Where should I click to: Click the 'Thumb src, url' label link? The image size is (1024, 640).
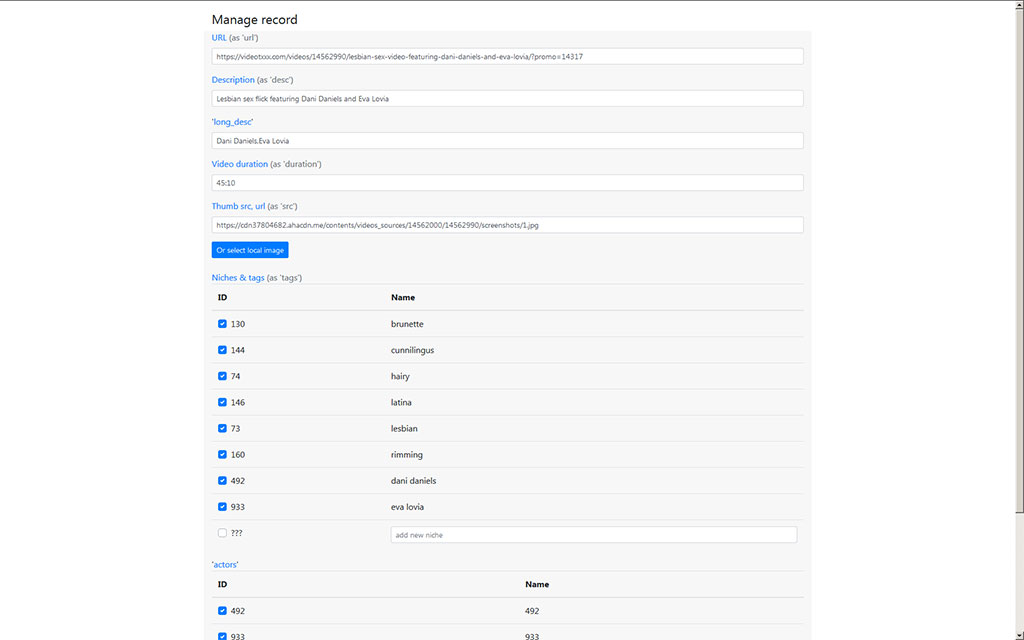238,206
